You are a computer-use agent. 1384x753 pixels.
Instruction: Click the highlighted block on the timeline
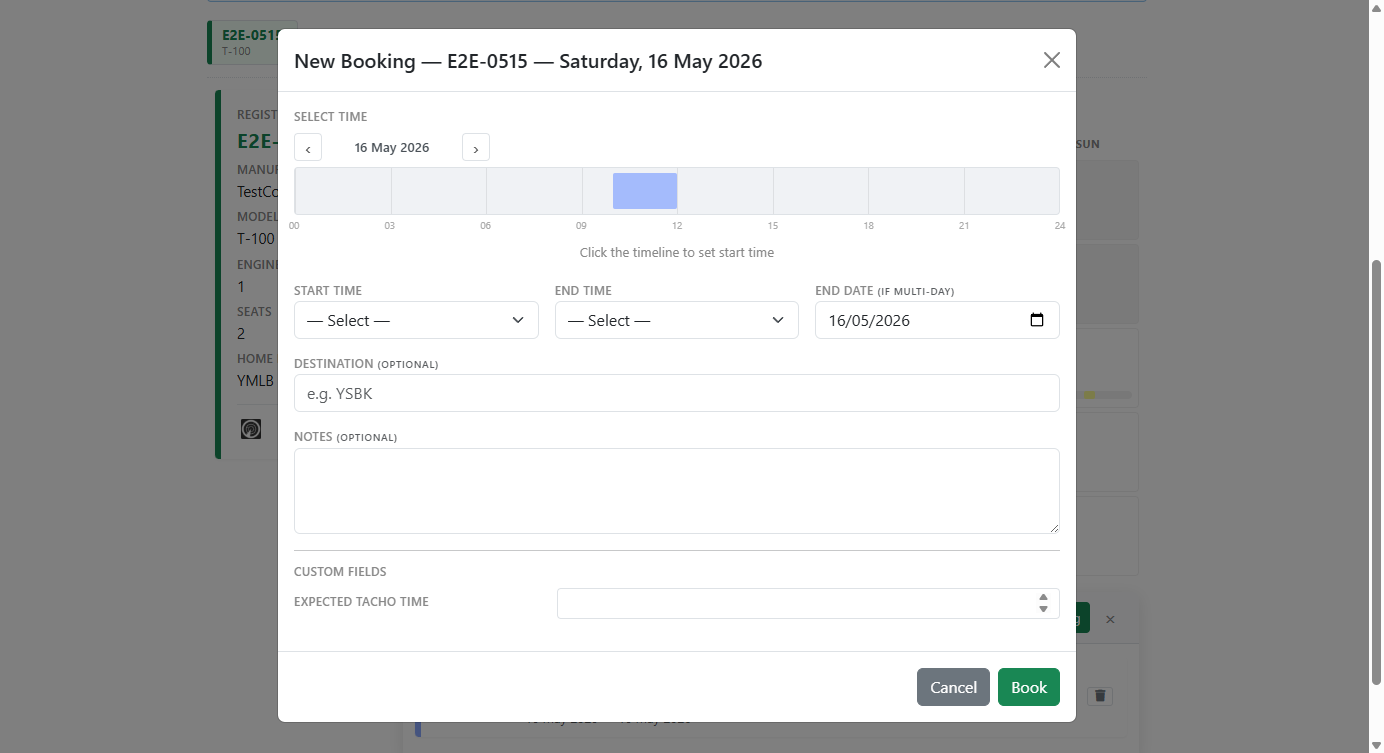click(x=645, y=191)
